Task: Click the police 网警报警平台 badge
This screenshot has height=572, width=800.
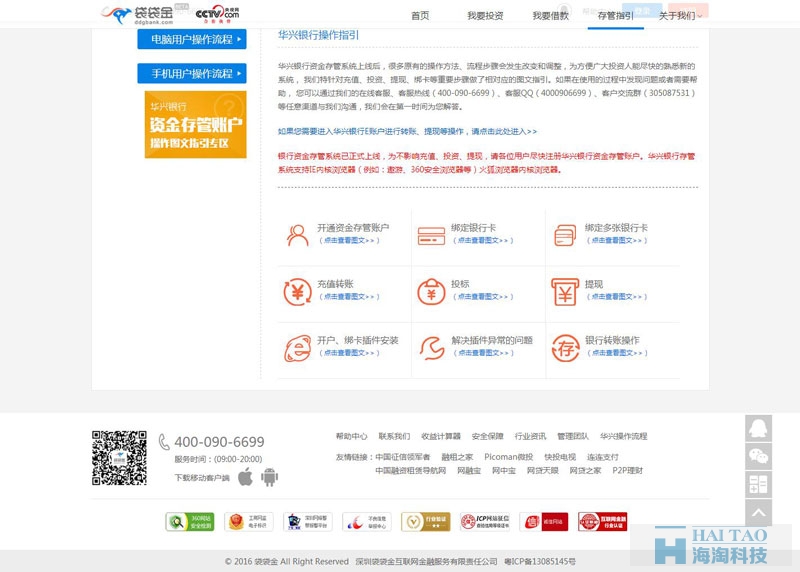Action: (x=308, y=521)
